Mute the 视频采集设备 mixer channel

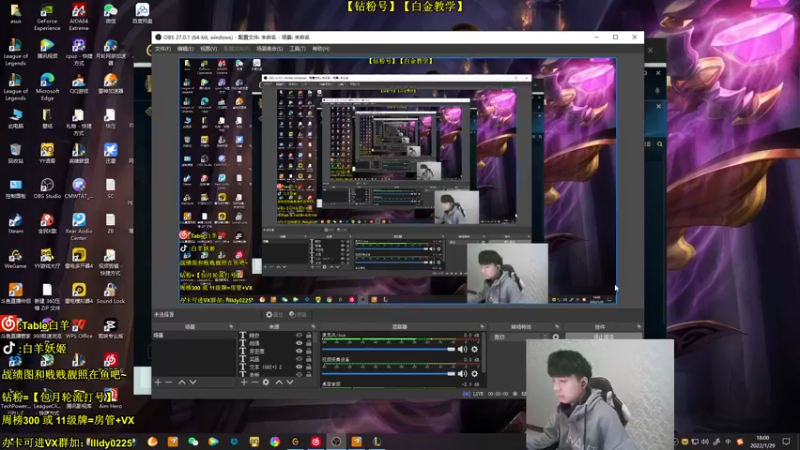pos(462,374)
